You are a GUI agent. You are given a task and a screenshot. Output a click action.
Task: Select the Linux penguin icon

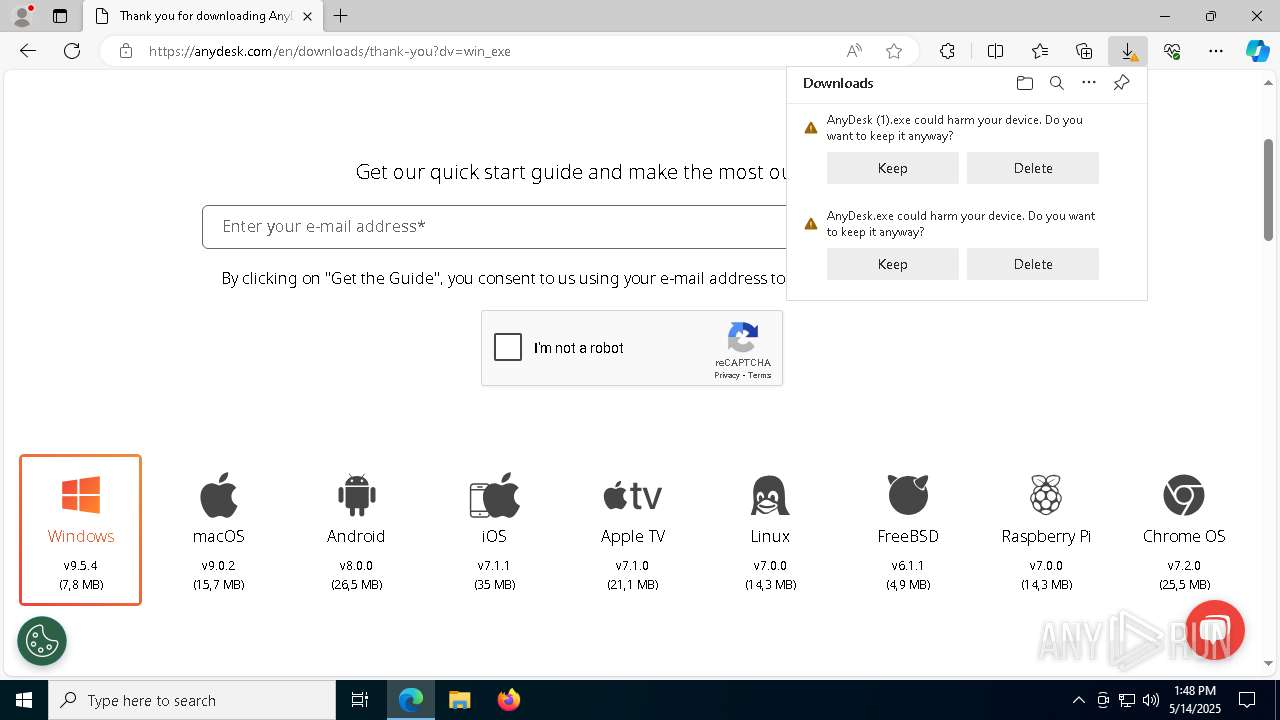(770, 495)
